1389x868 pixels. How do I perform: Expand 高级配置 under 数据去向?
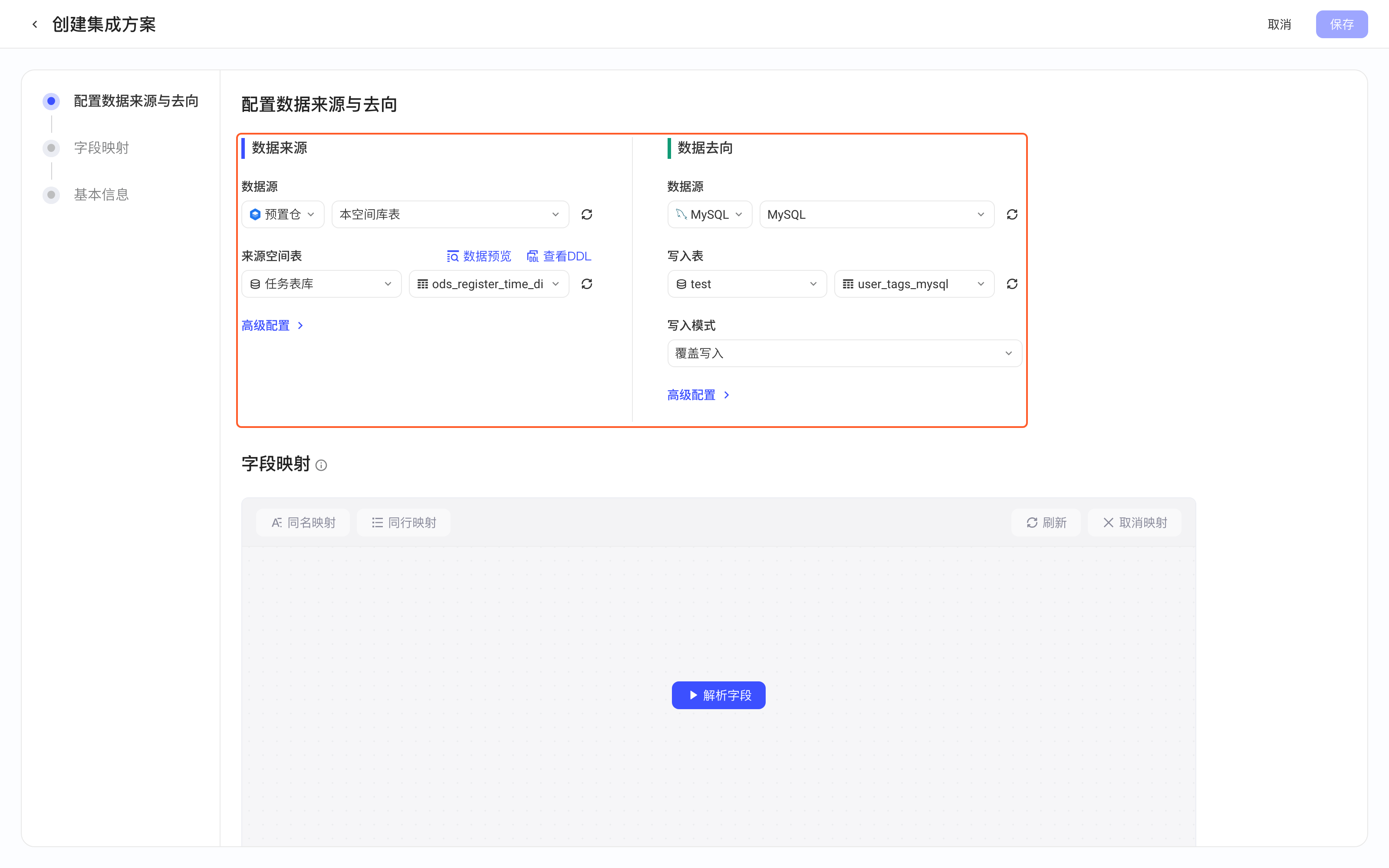(698, 395)
